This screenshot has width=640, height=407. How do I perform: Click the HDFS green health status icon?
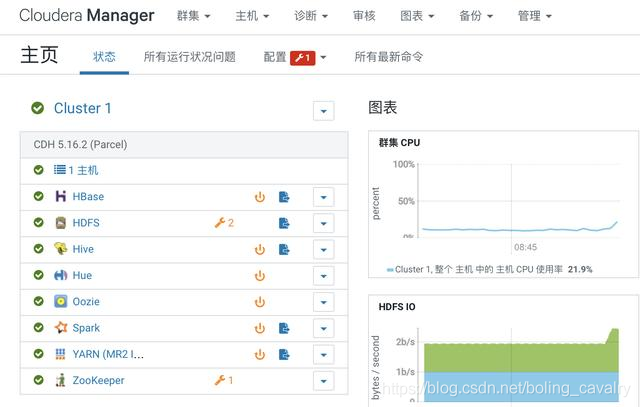(x=38, y=222)
